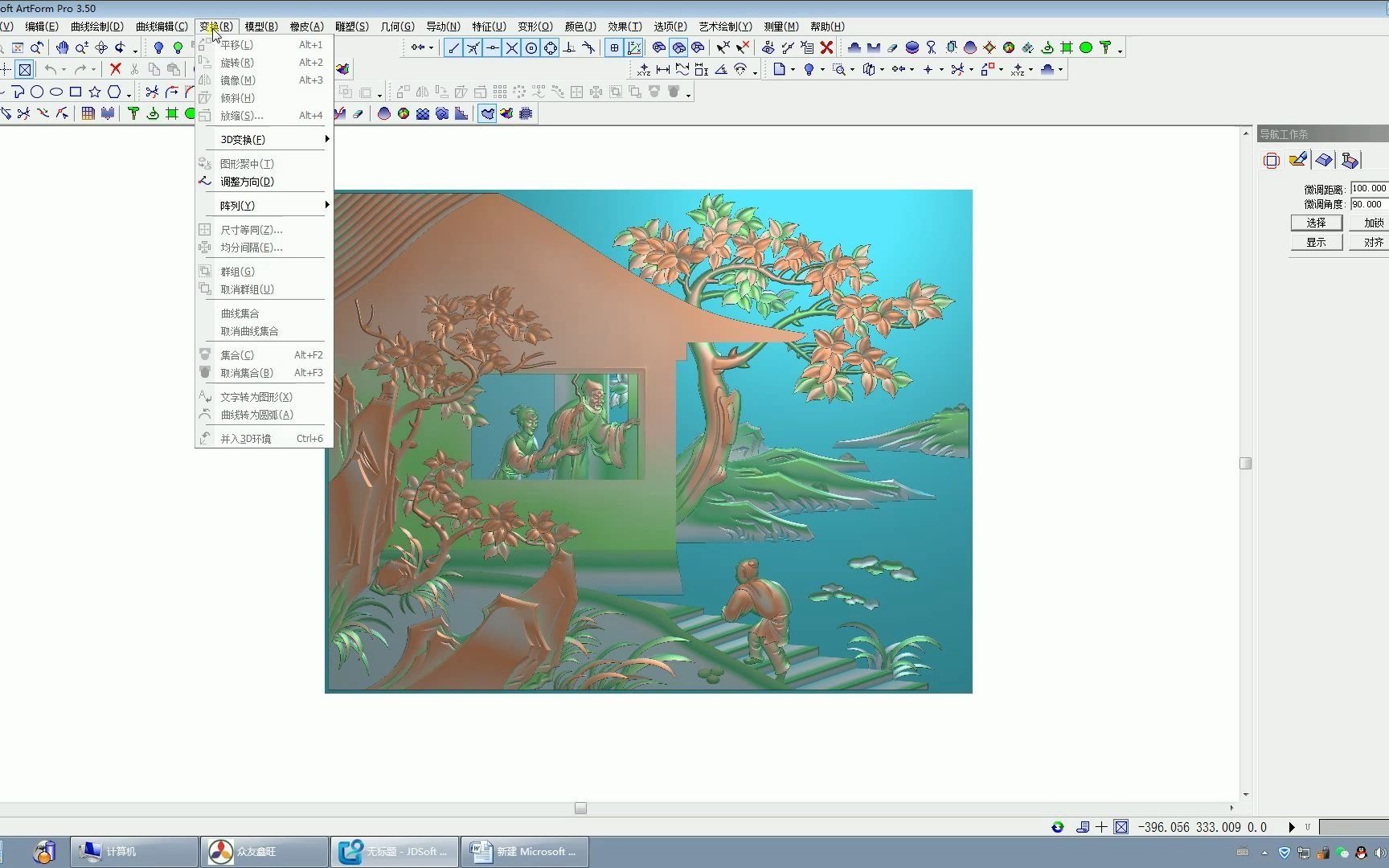Toggle intersection X snap button

click(511, 48)
